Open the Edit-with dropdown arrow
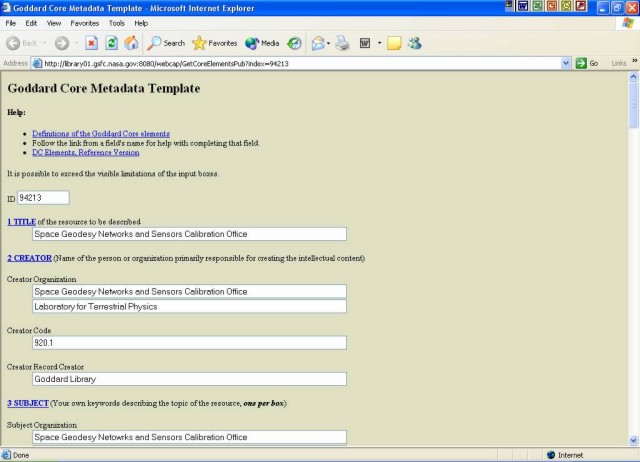 pos(379,43)
